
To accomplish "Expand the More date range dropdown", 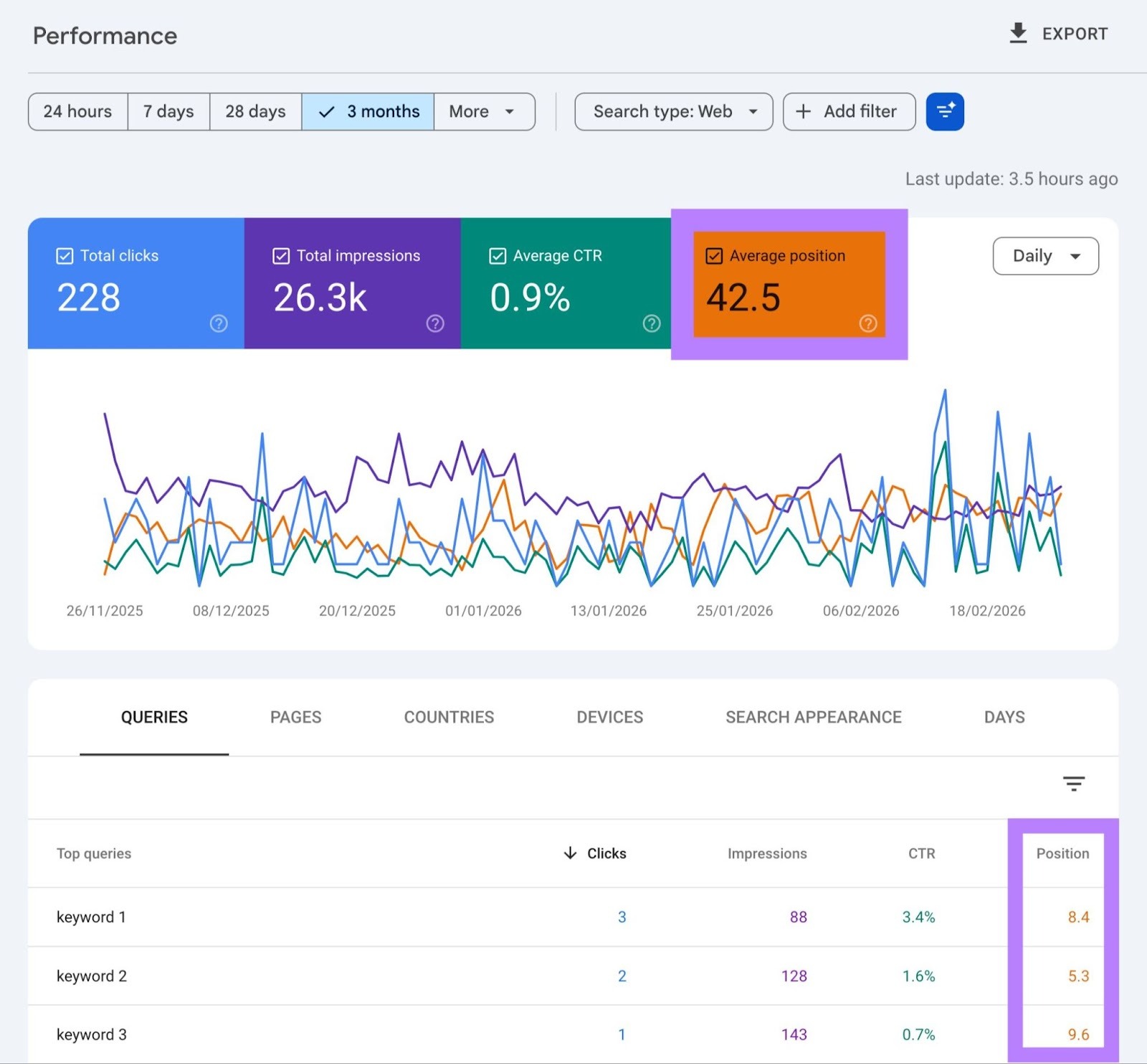I will (484, 111).
